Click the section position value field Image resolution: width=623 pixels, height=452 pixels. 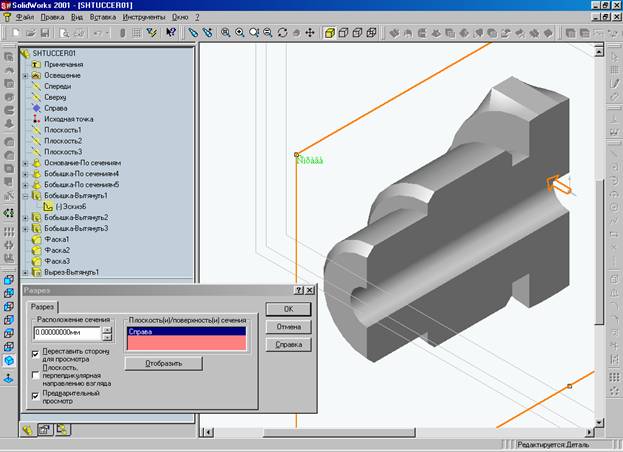[x=68, y=332]
